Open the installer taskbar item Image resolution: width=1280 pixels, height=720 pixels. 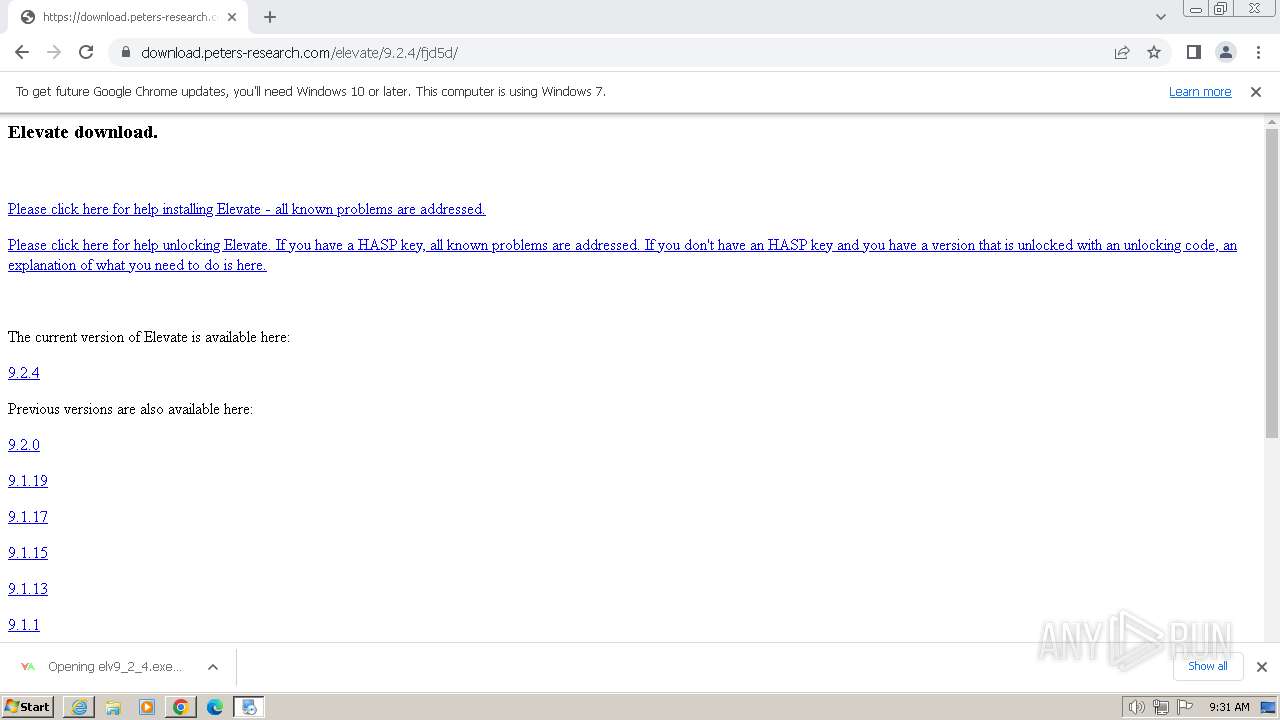249,707
